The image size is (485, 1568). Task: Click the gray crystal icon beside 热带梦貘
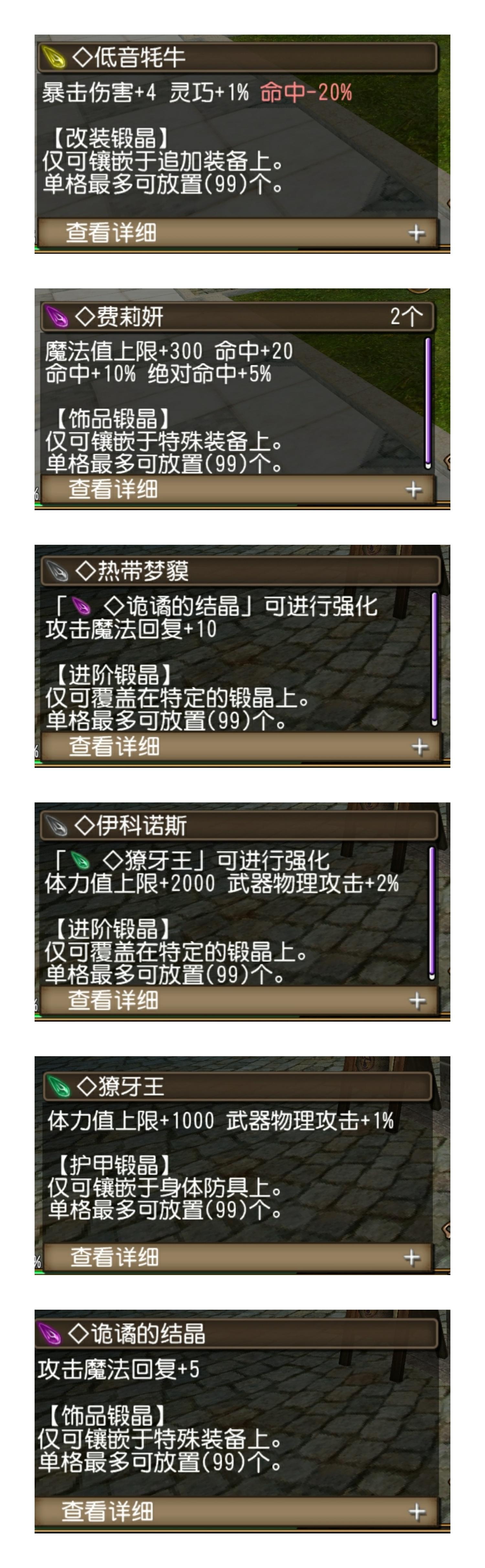(58, 572)
